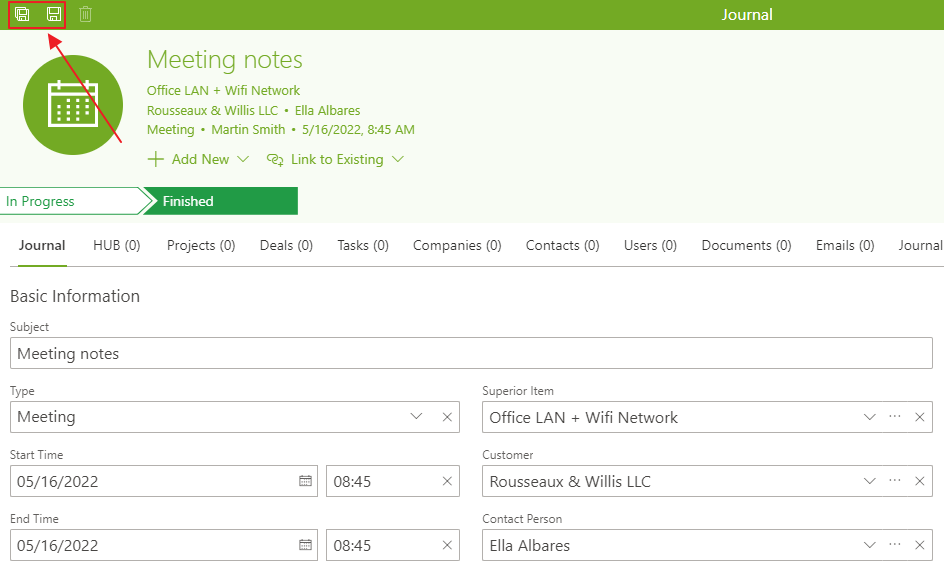Open the Ella Albares header link
This screenshot has width=944, height=580.
[x=328, y=110]
